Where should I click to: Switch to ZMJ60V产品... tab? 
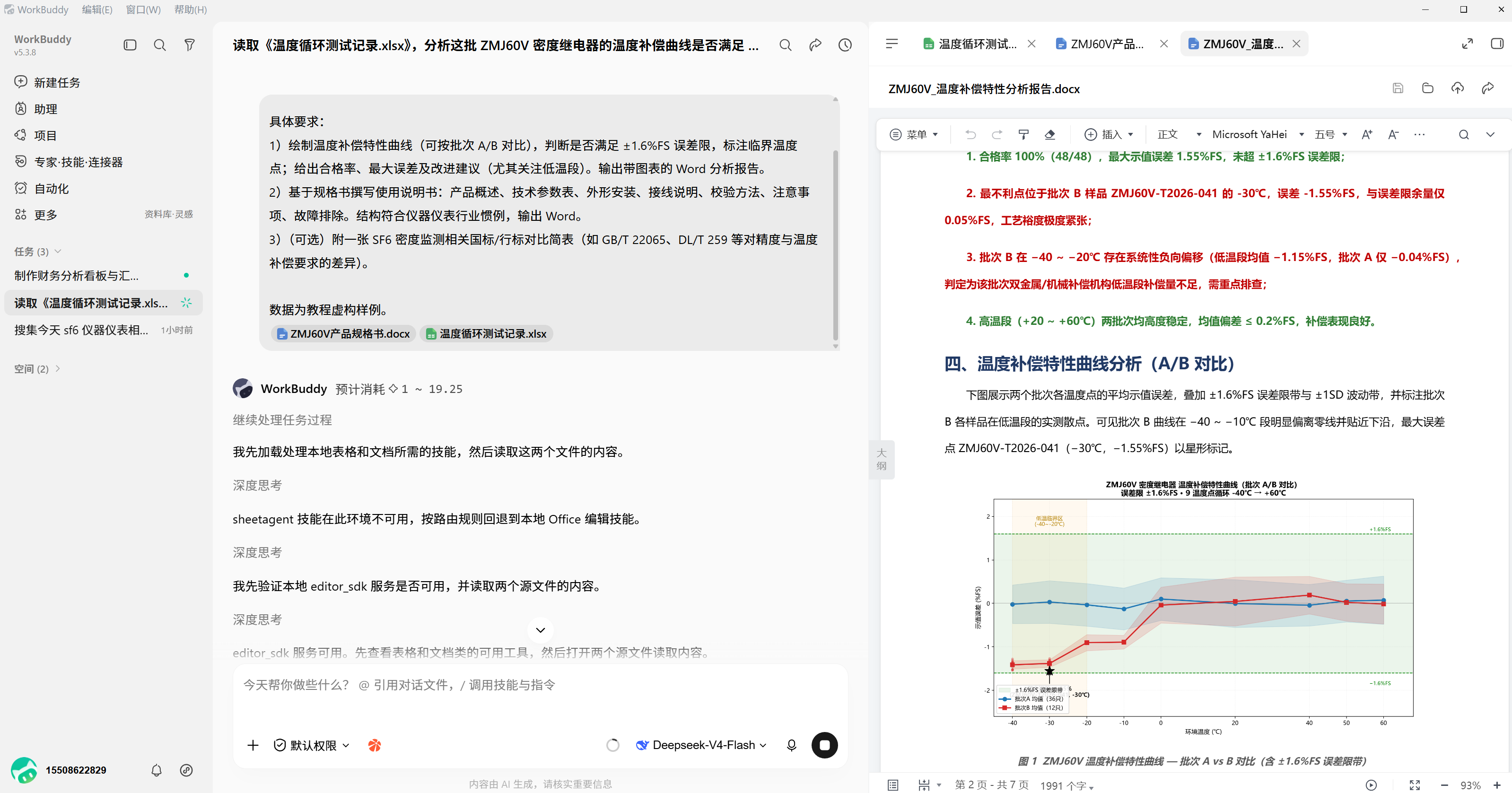tap(1100, 44)
